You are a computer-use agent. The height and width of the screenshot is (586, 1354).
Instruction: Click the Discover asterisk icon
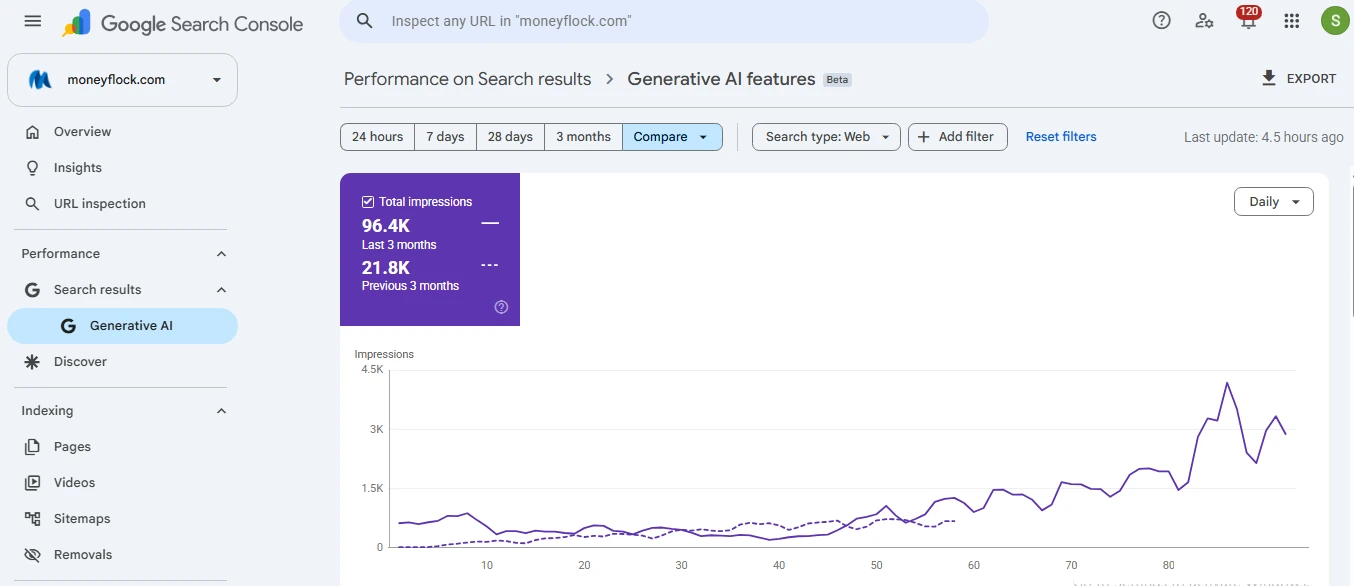click(33, 362)
